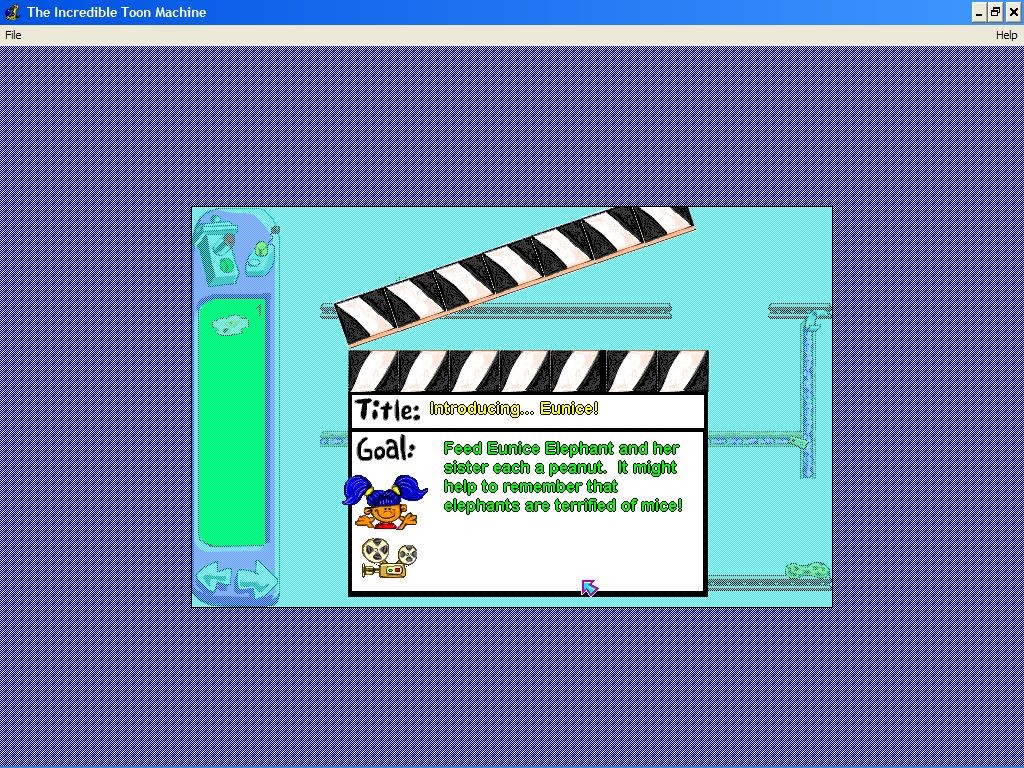Click the film projector icon on the clapboard

389,558
